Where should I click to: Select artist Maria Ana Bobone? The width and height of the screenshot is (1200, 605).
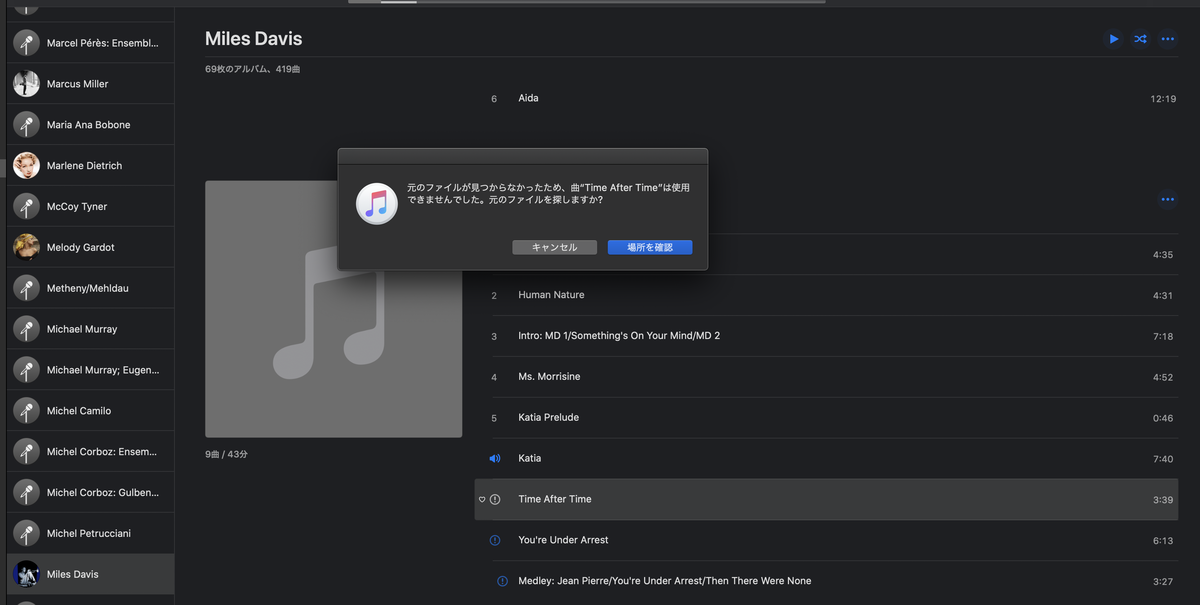click(x=91, y=125)
